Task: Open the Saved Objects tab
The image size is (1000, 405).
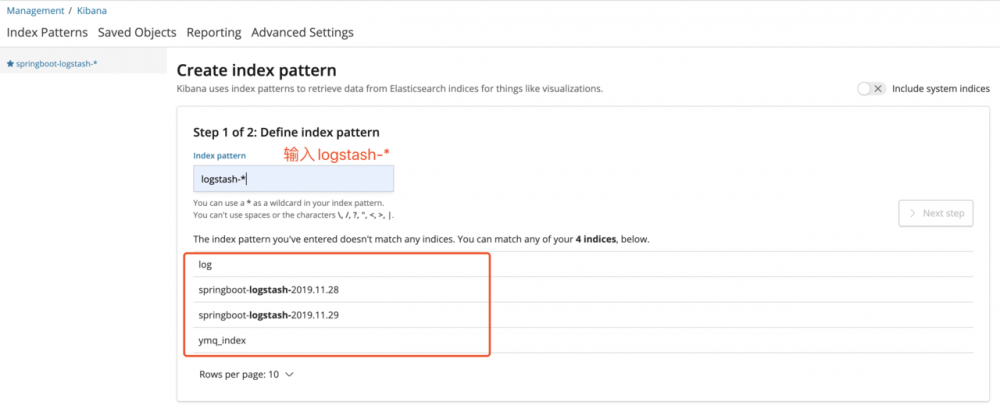Action: (137, 32)
